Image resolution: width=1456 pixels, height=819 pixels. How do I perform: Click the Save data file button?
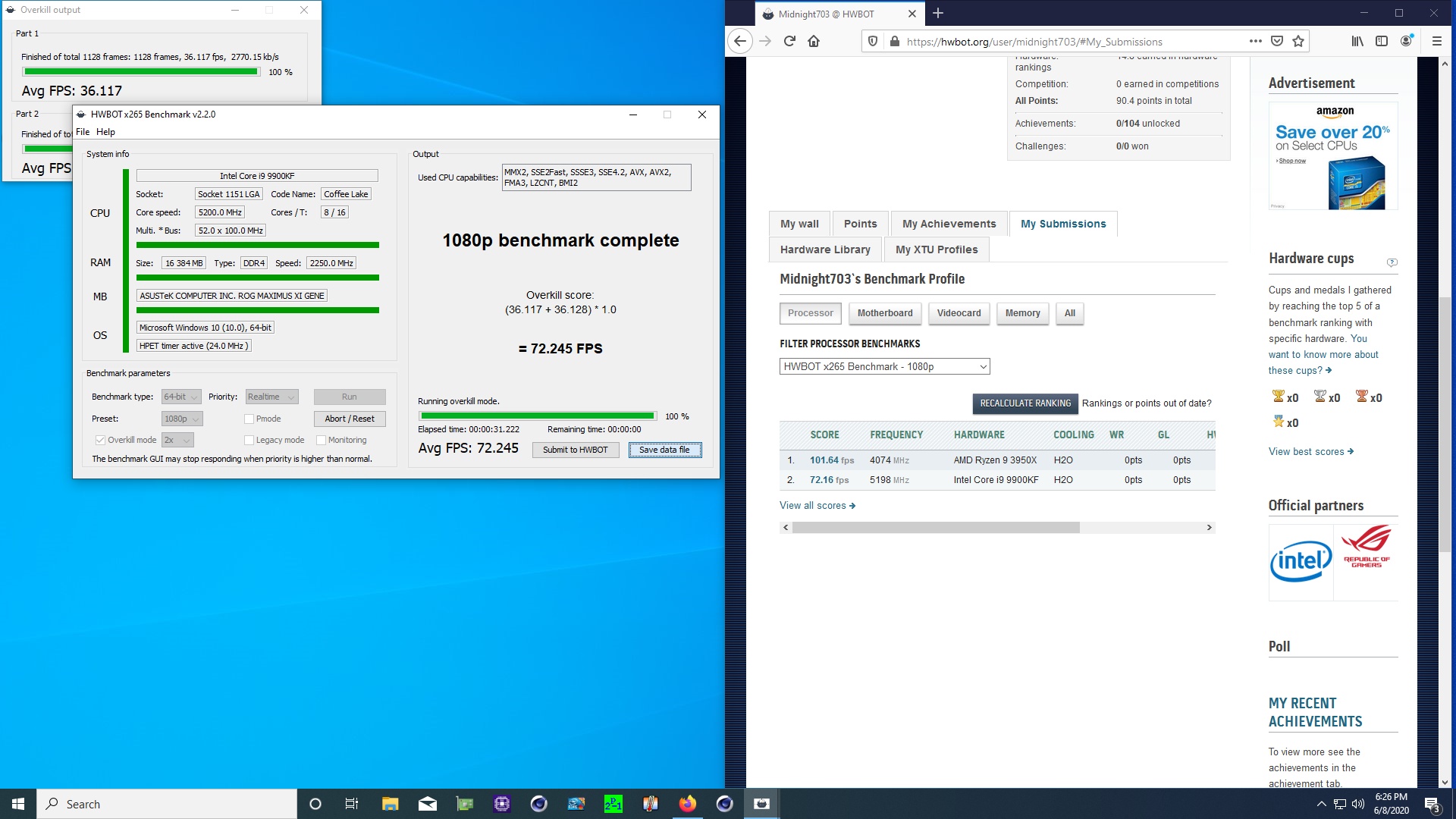(x=664, y=450)
